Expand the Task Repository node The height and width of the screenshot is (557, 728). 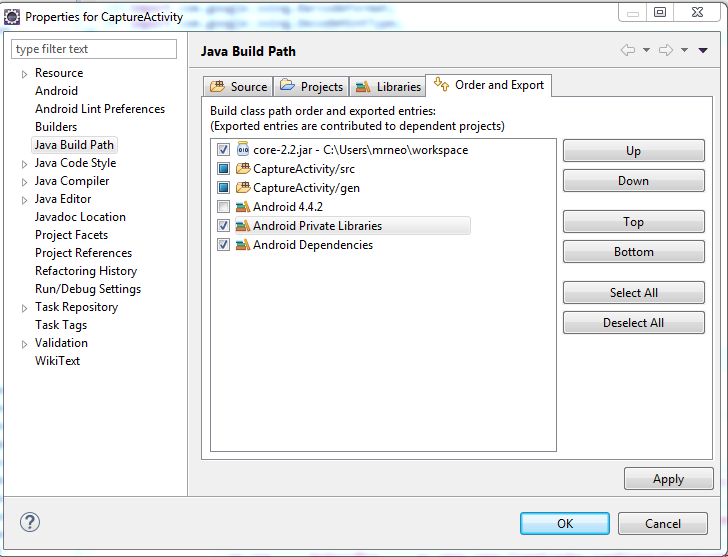(x=24, y=308)
